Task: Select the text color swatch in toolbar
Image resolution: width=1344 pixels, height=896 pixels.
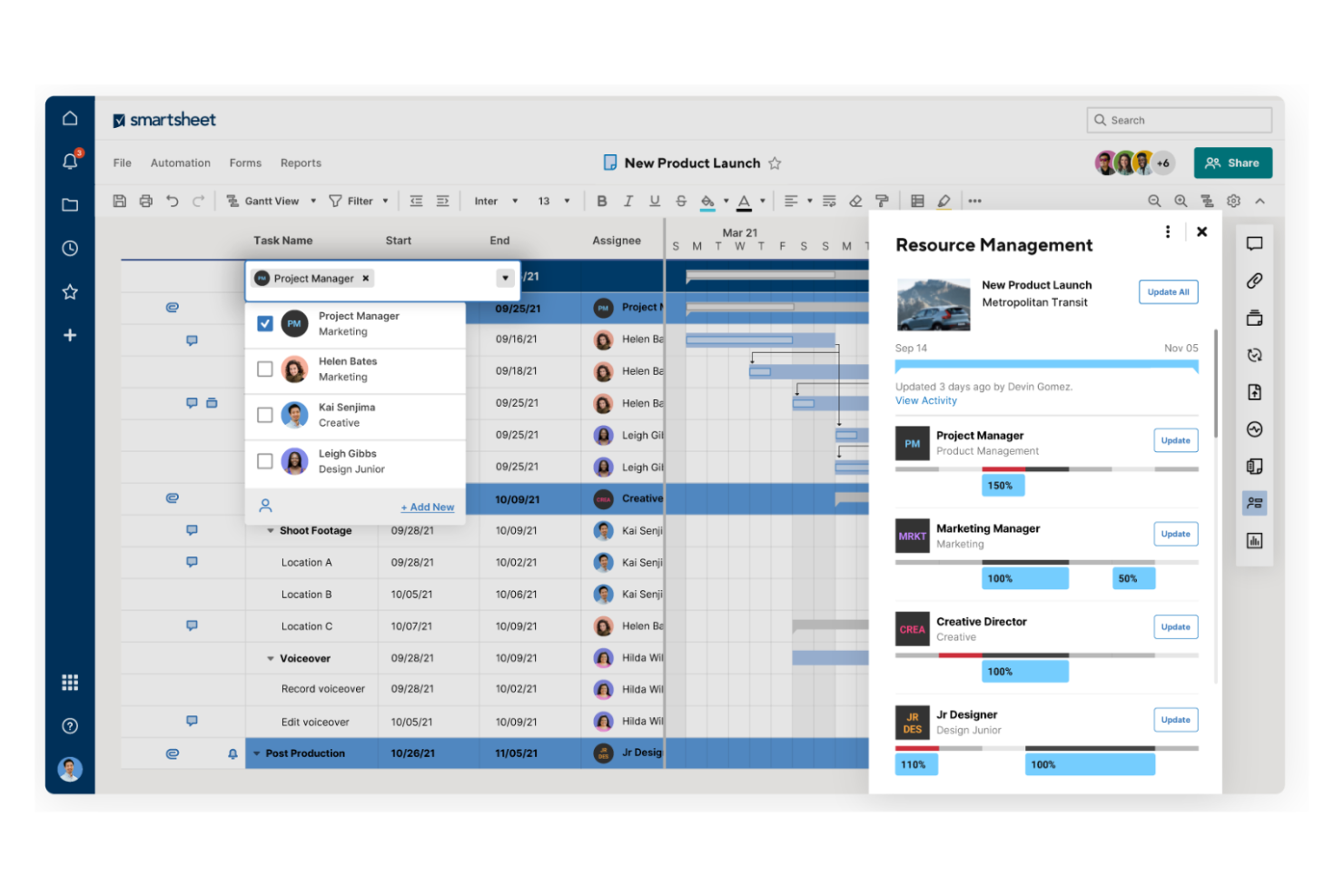Action: (744, 200)
